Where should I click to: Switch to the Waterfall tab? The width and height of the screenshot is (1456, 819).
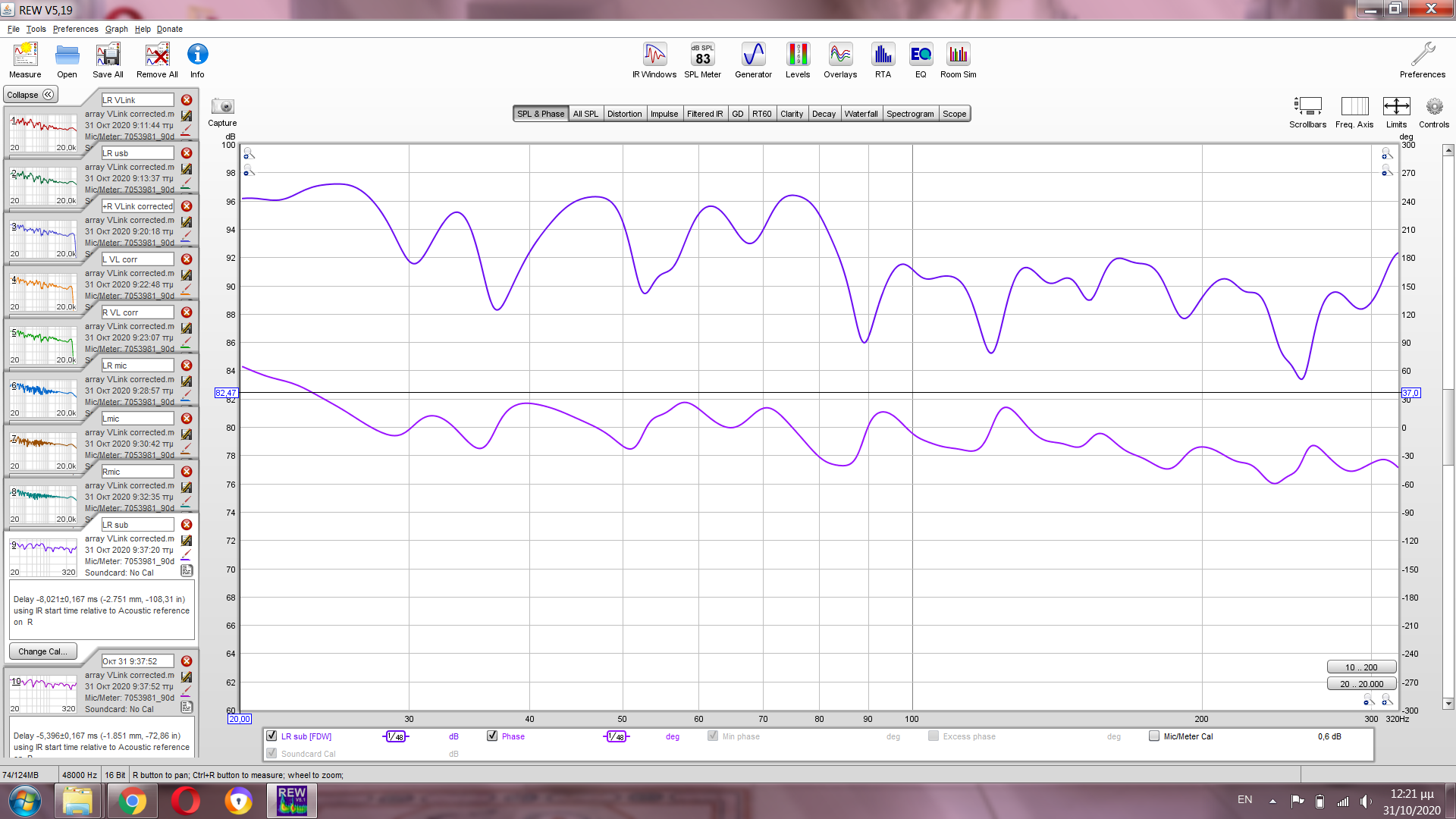861,114
